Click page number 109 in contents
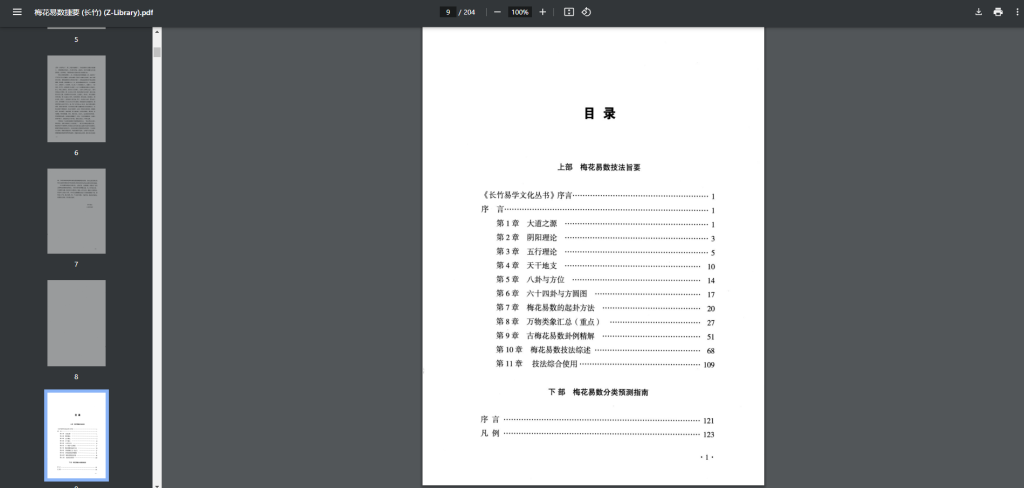 pos(709,365)
